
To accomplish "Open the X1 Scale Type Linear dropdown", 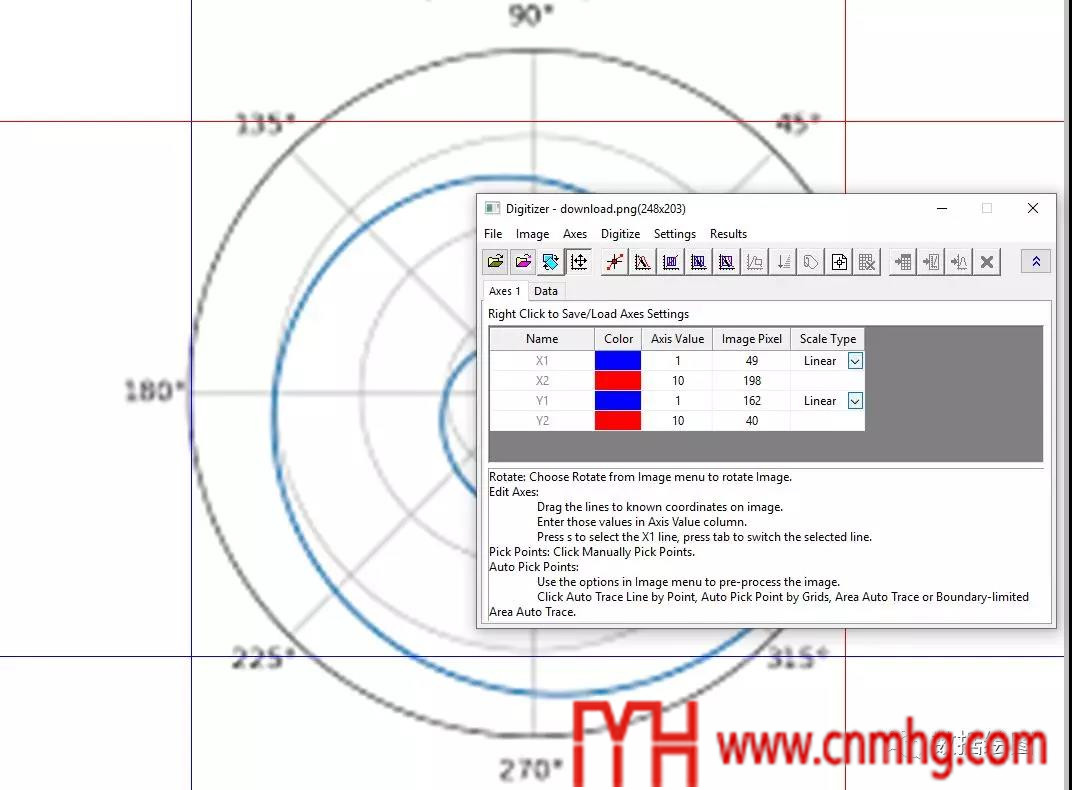I will pyautogui.click(x=855, y=361).
